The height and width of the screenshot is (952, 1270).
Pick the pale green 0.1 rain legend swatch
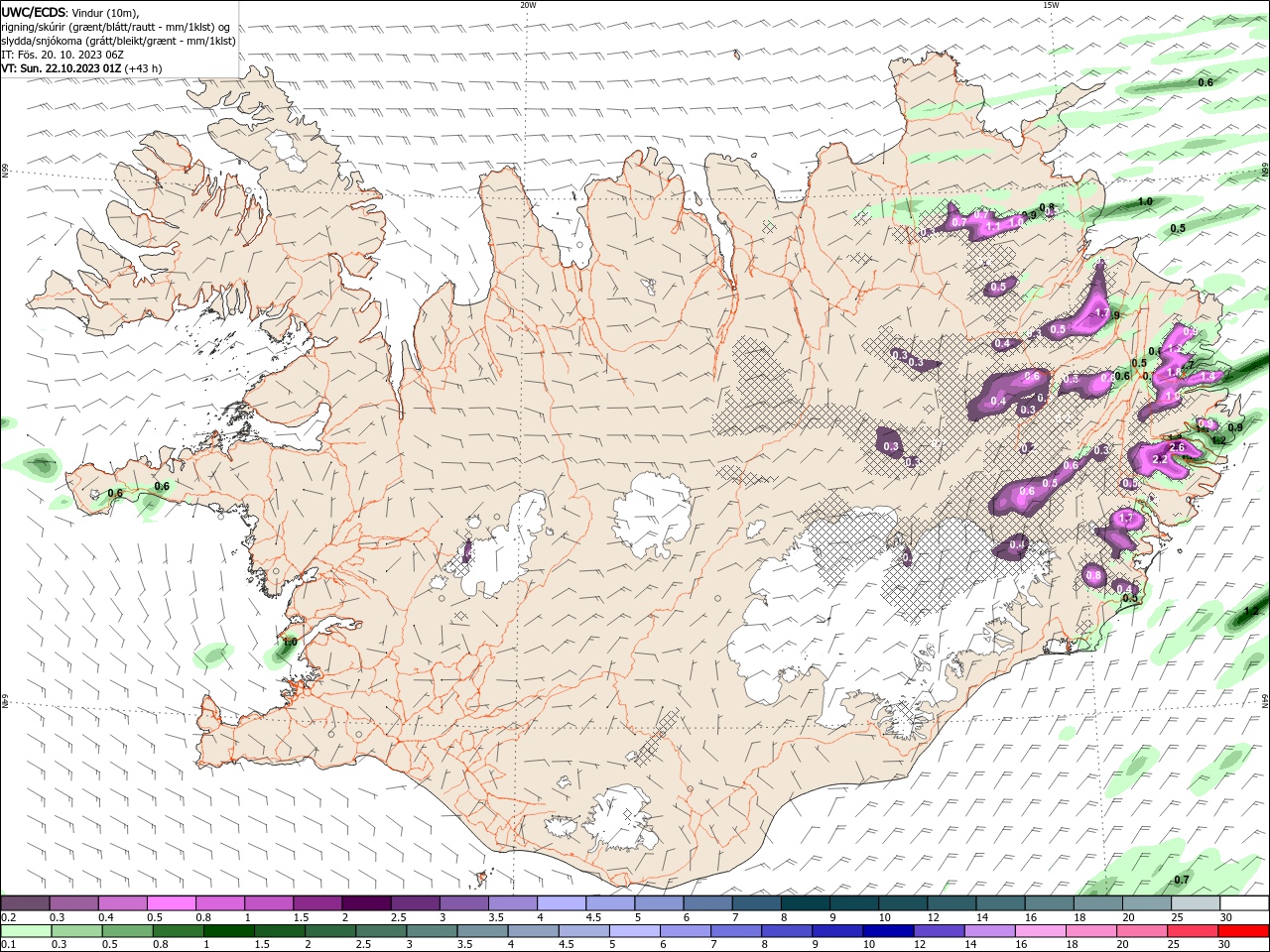tap(27, 931)
